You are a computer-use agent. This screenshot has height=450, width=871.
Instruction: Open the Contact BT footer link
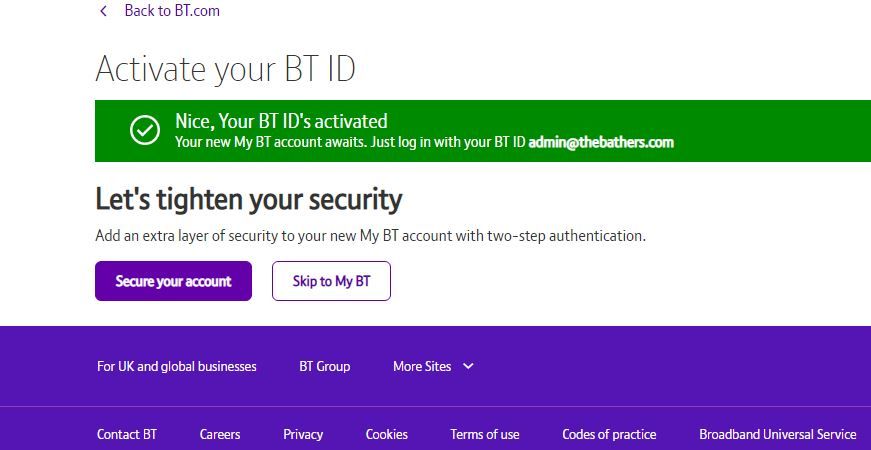point(127,434)
